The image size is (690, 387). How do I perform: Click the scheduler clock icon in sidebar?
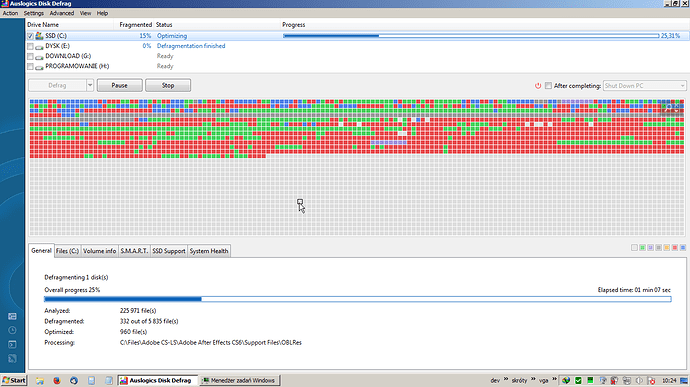[x=12, y=331]
